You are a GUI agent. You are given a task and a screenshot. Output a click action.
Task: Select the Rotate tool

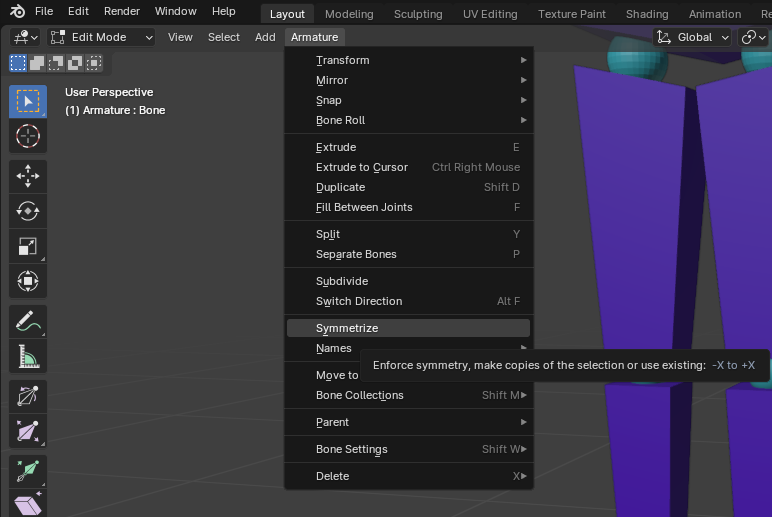(28, 211)
